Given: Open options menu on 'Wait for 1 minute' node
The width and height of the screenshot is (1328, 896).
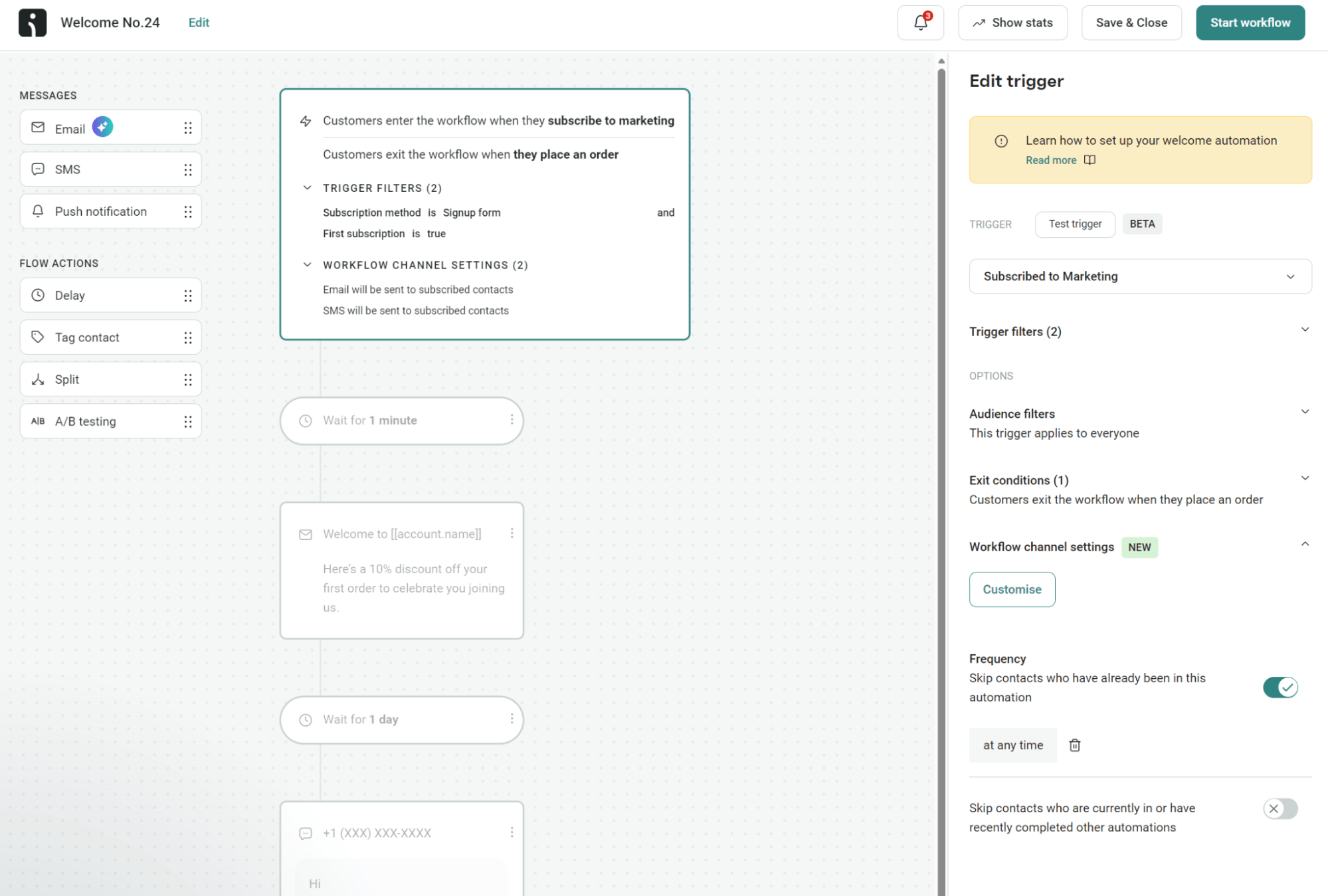Looking at the screenshot, I should click(x=512, y=420).
